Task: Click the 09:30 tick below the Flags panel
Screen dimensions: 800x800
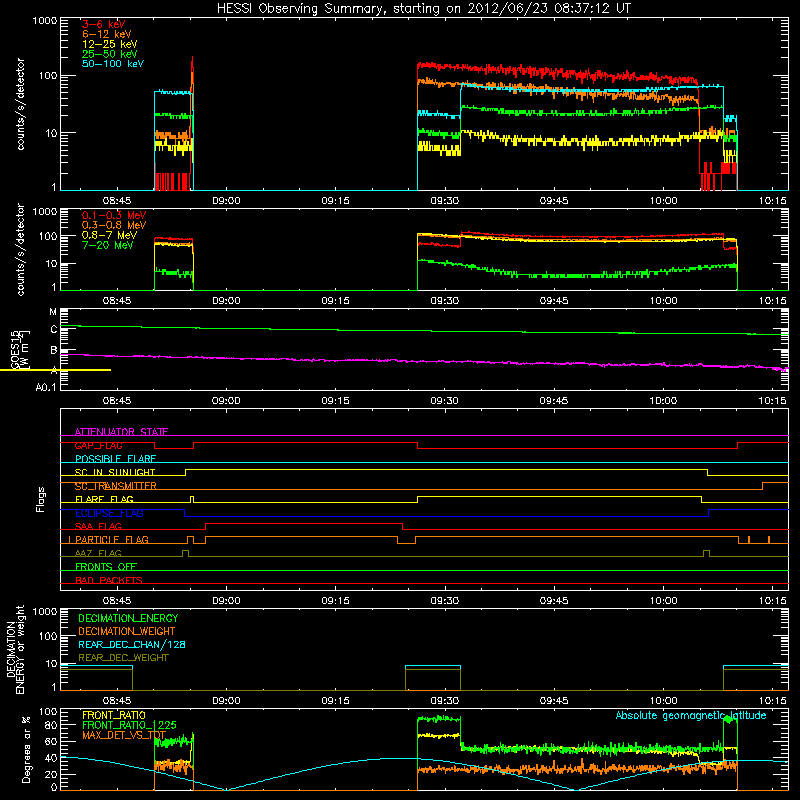Action: click(444, 601)
